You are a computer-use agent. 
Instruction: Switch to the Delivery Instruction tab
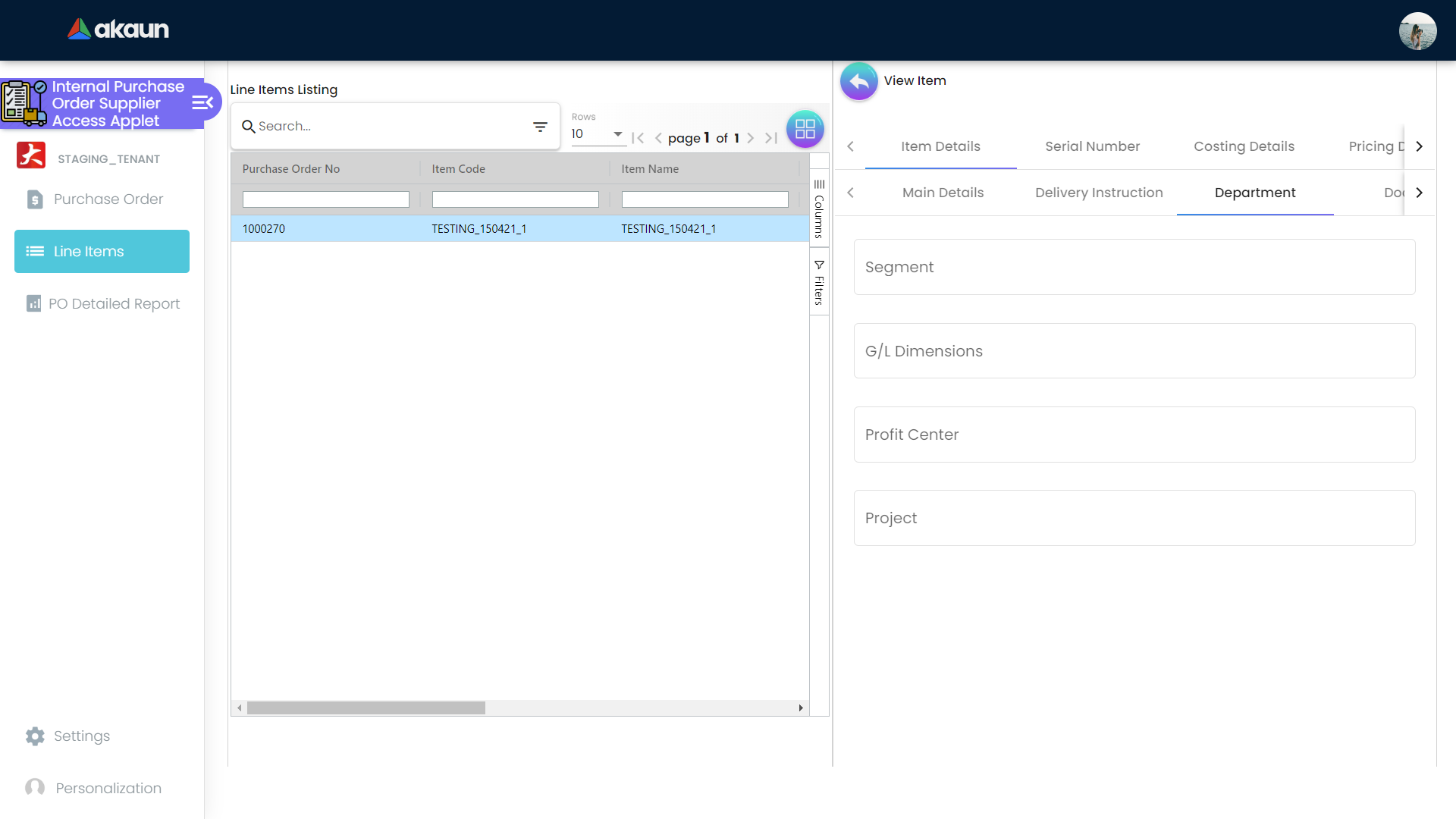coord(1099,193)
